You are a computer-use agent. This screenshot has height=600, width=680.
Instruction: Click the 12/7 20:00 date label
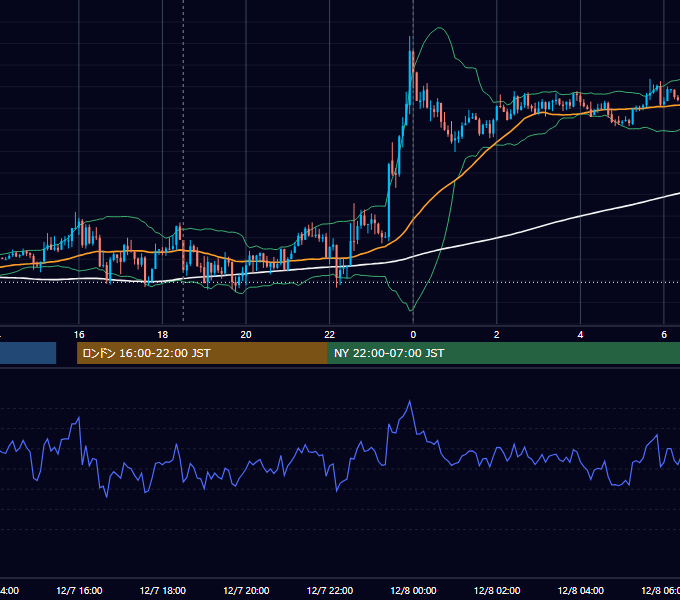point(246,591)
